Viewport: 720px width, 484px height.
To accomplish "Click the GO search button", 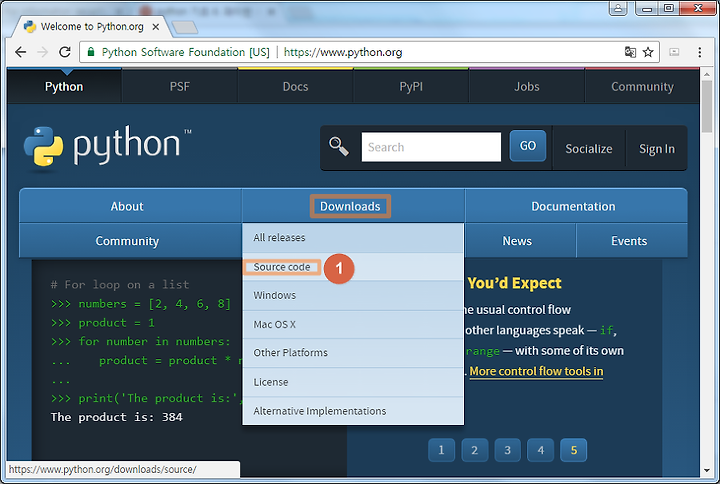I will tap(528, 146).
